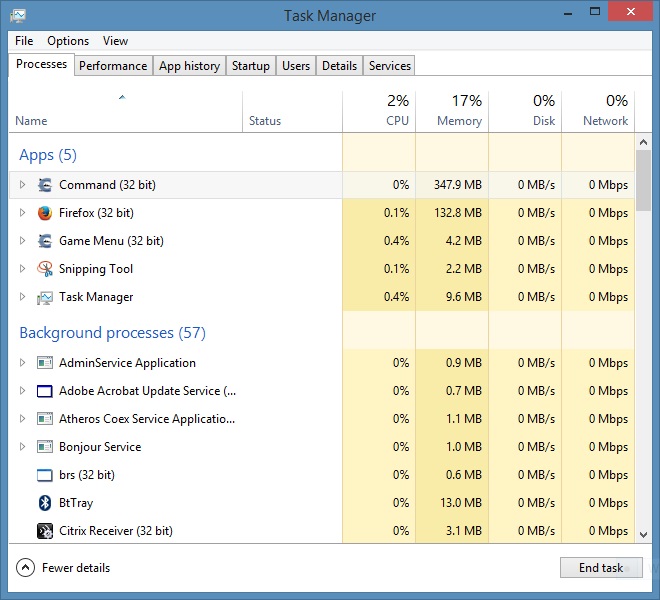Screen dimensions: 660x600
Task: Click the Game Menu process icon
Action: click(45, 241)
